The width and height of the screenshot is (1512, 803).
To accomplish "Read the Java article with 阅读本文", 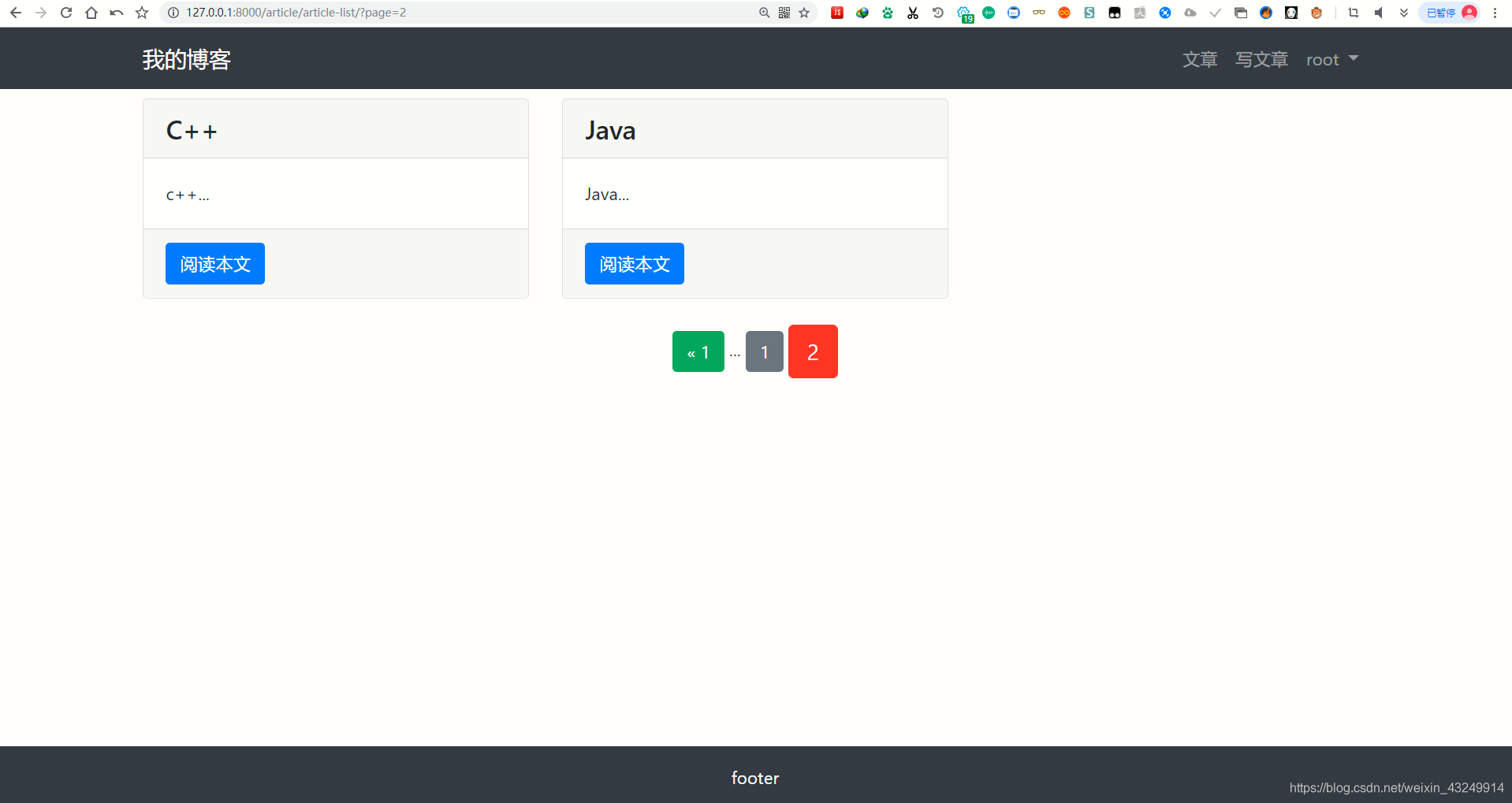I will point(635,264).
